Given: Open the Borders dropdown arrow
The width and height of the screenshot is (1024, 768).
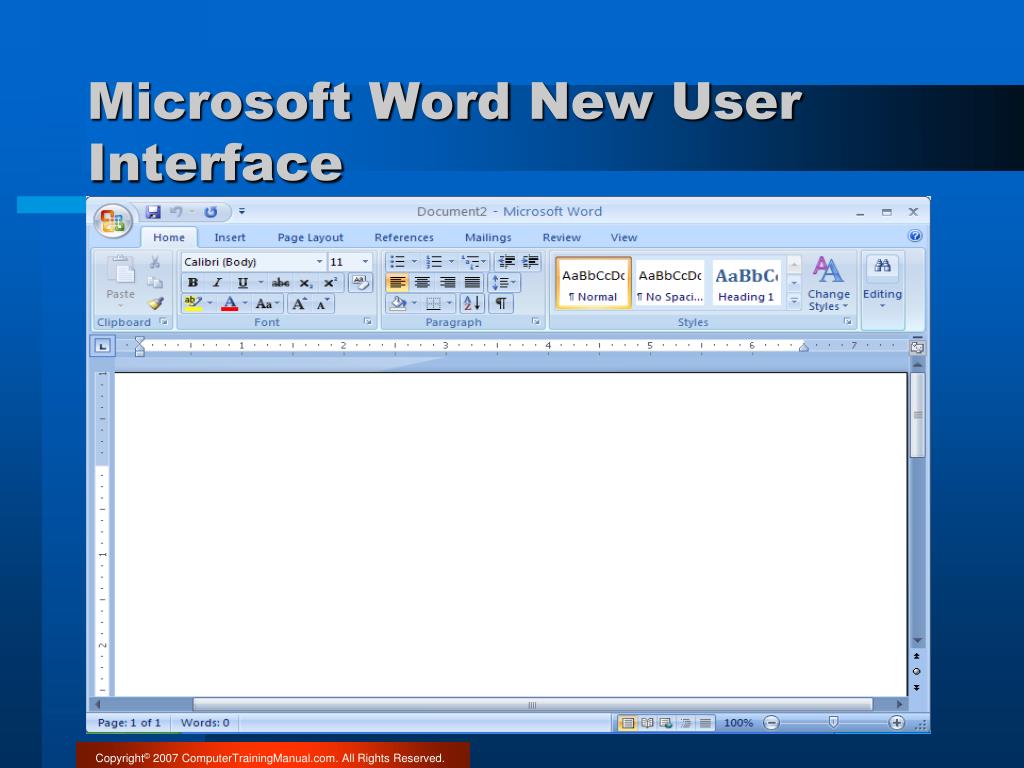Looking at the screenshot, I should click(449, 303).
